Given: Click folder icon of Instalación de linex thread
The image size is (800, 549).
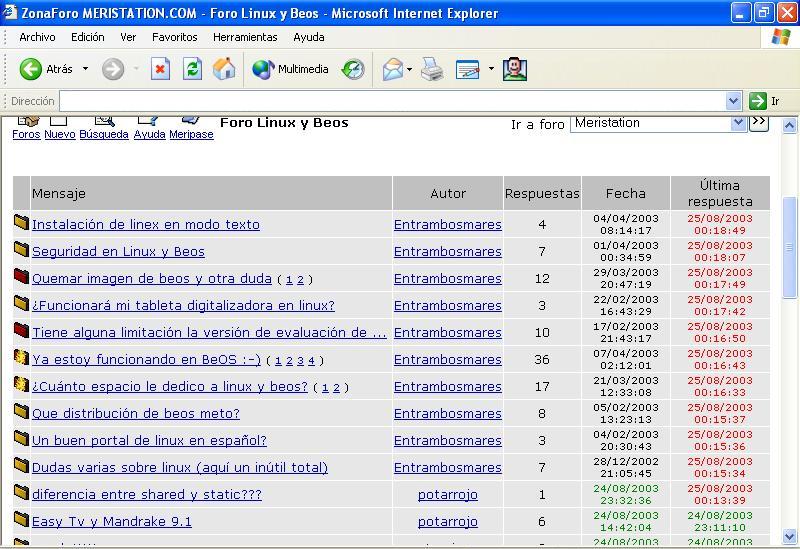Looking at the screenshot, I should [21, 222].
